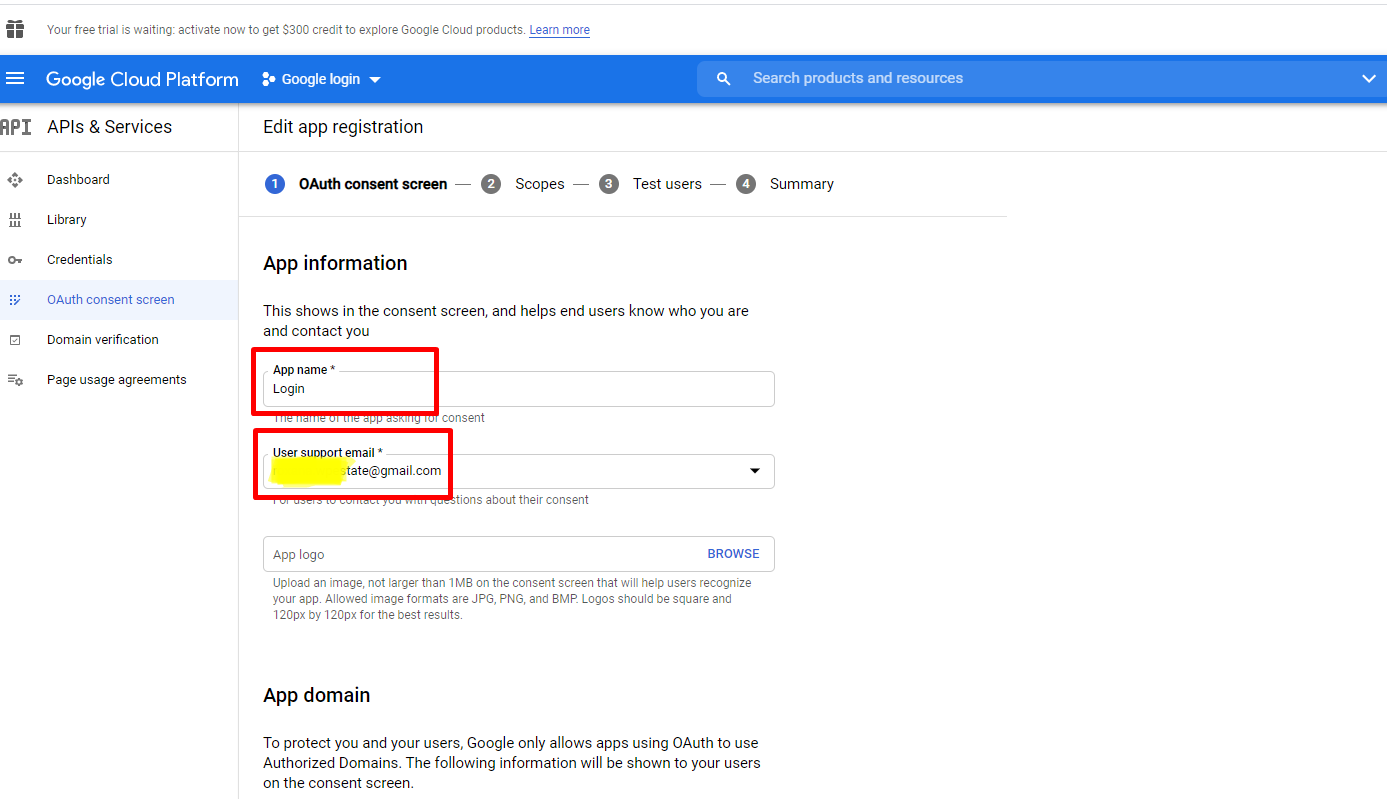Open the hamburger navigation menu
This screenshot has height=799, width=1387.
15,78
